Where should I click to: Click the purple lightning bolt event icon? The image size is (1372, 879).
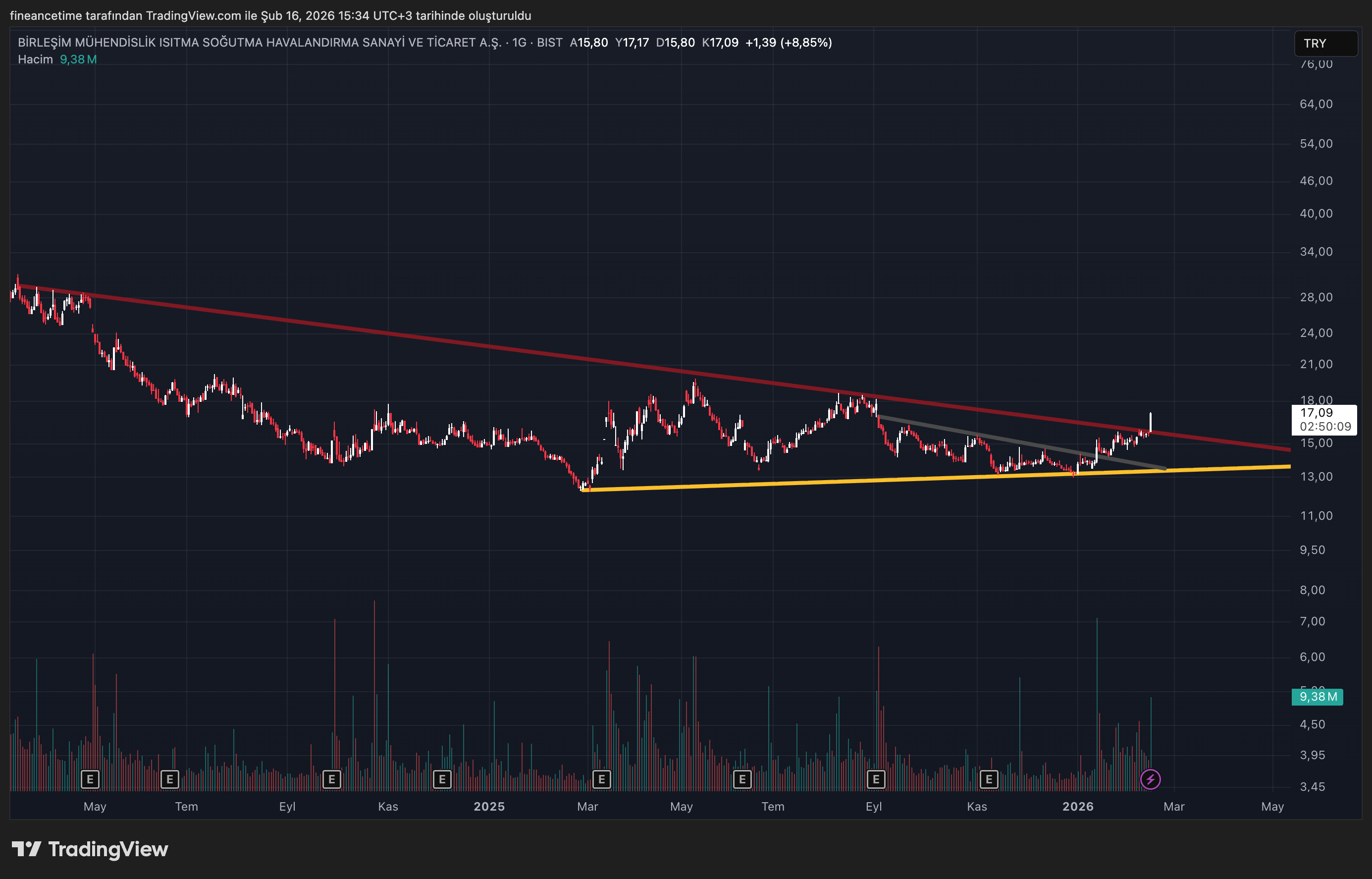tap(1150, 779)
